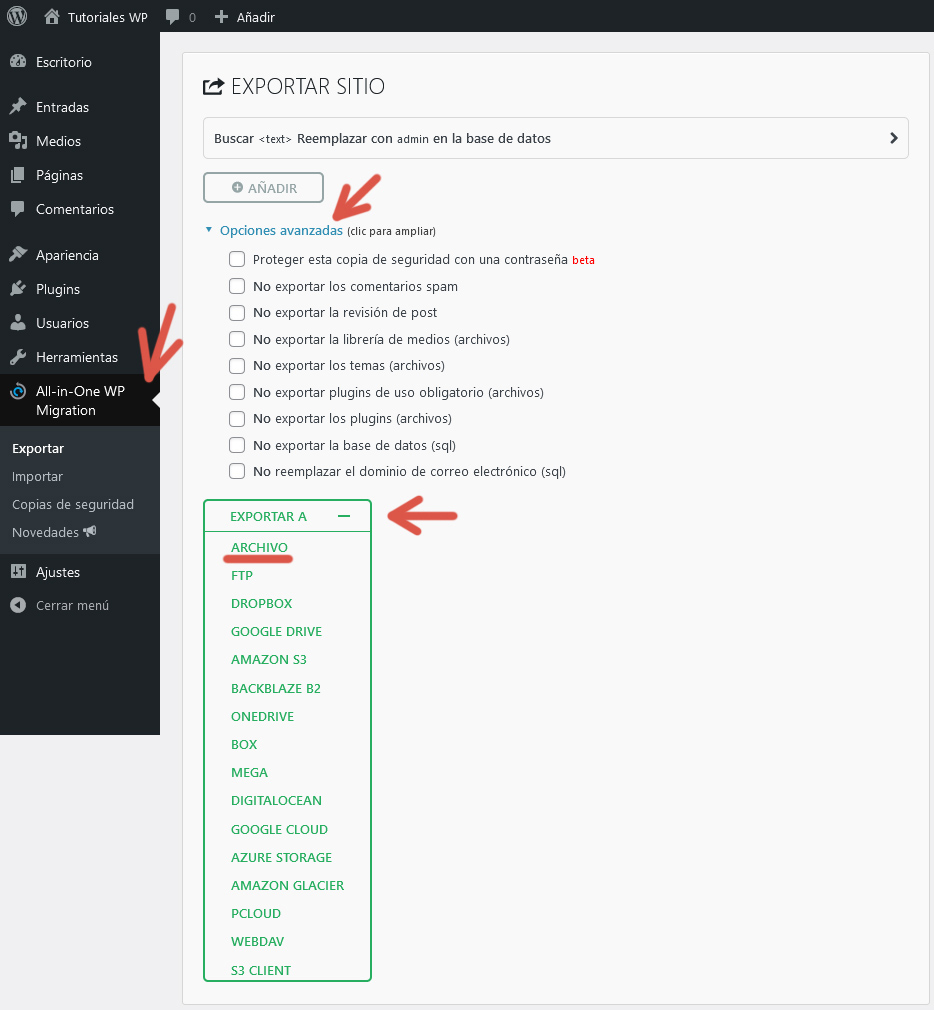934x1010 pixels.
Task: Click the Entradas pushpin icon
Action: pyautogui.click(x=18, y=106)
